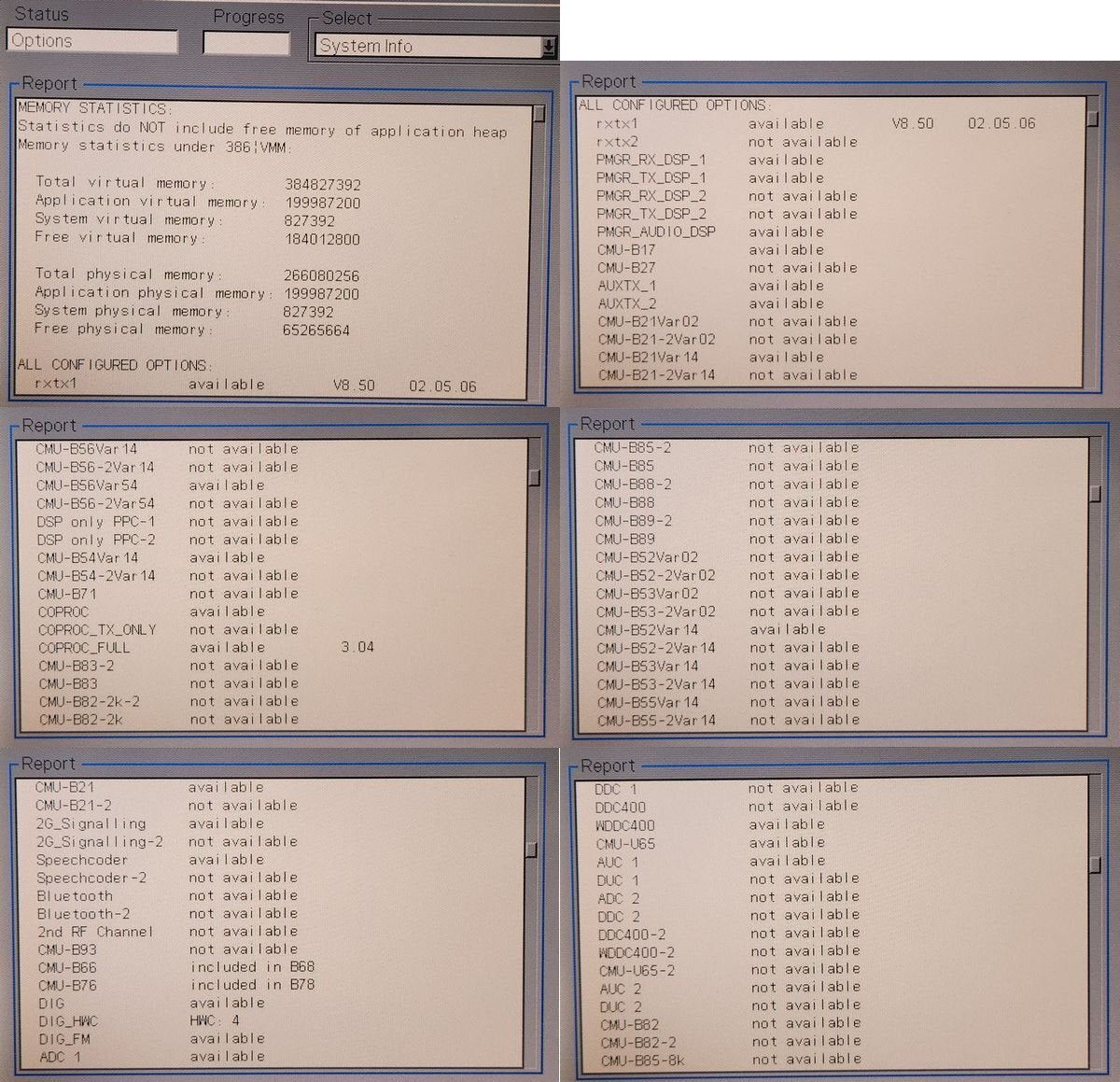Click scrollbar thumb in report listing Speechcoder
This screenshot has width=1120, height=1082.
[x=531, y=850]
